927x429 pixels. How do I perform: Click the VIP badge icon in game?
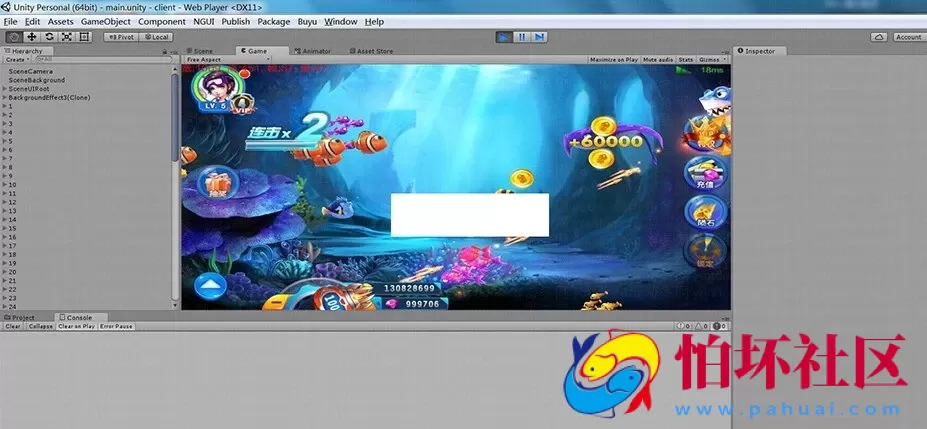pos(242,105)
